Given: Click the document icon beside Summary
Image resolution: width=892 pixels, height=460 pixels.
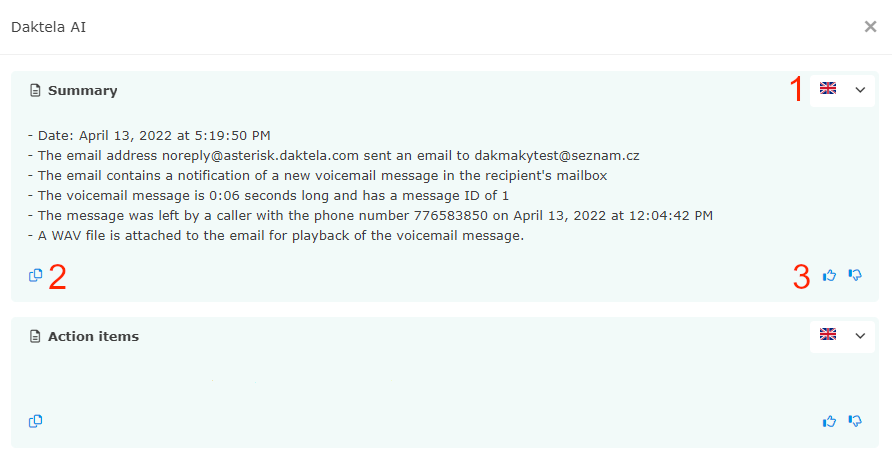Looking at the screenshot, I should pos(37,91).
